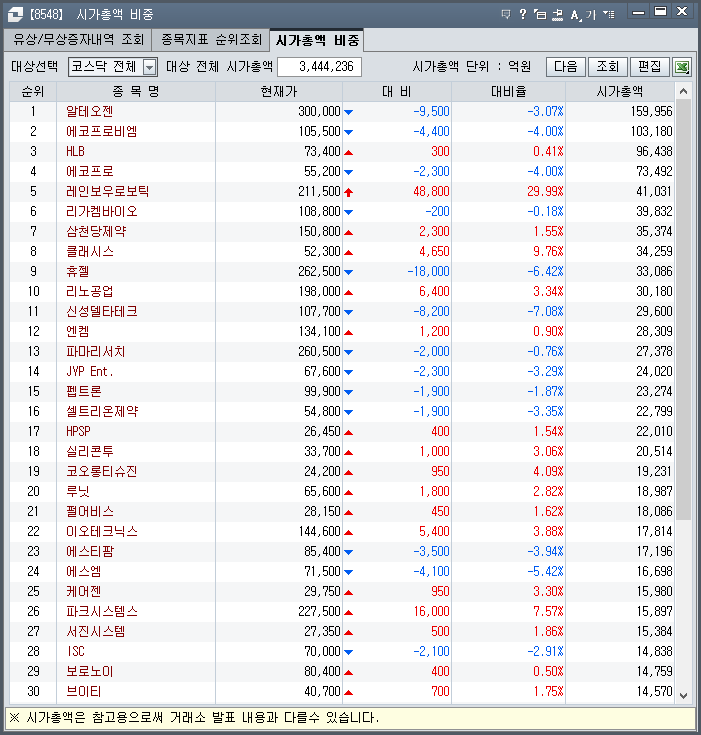Select stock 신성델타테크
Image resolution: width=701 pixels, height=735 pixels.
(101, 312)
